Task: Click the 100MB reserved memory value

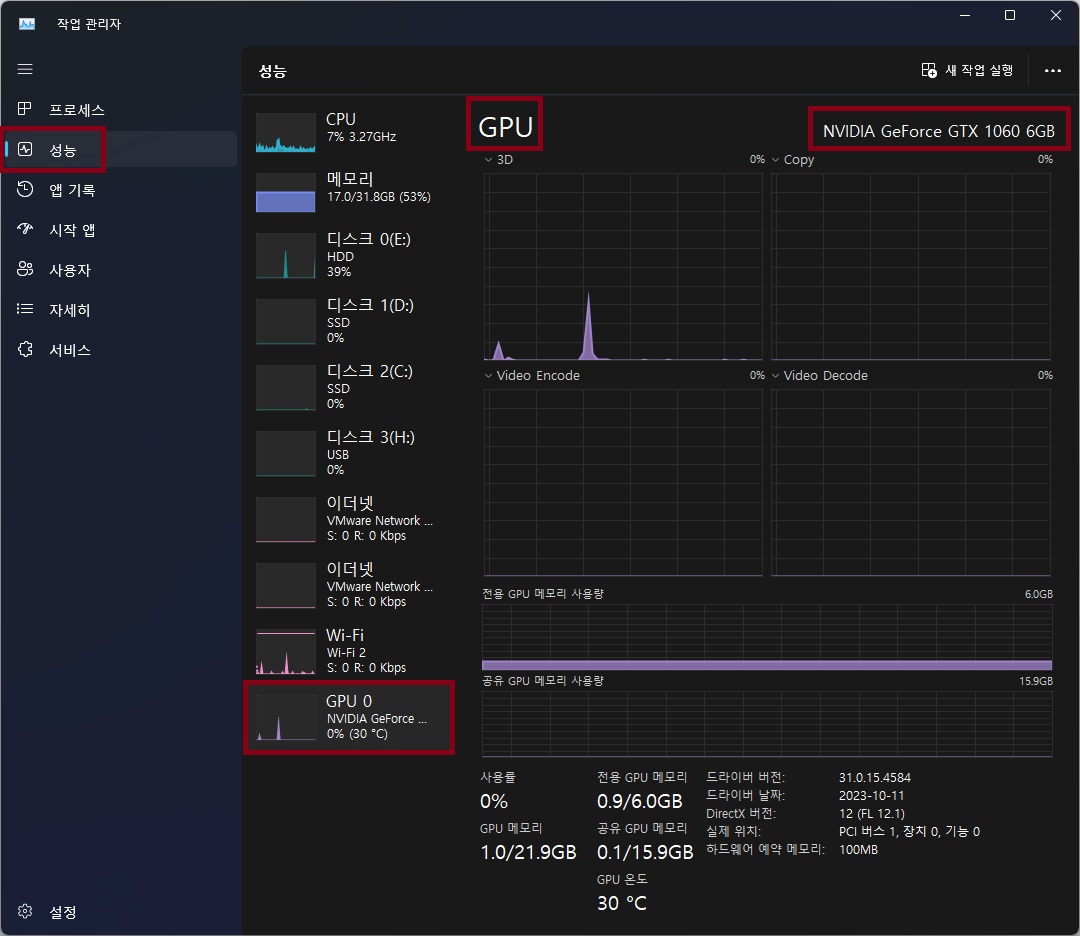Action: pyautogui.click(x=858, y=850)
